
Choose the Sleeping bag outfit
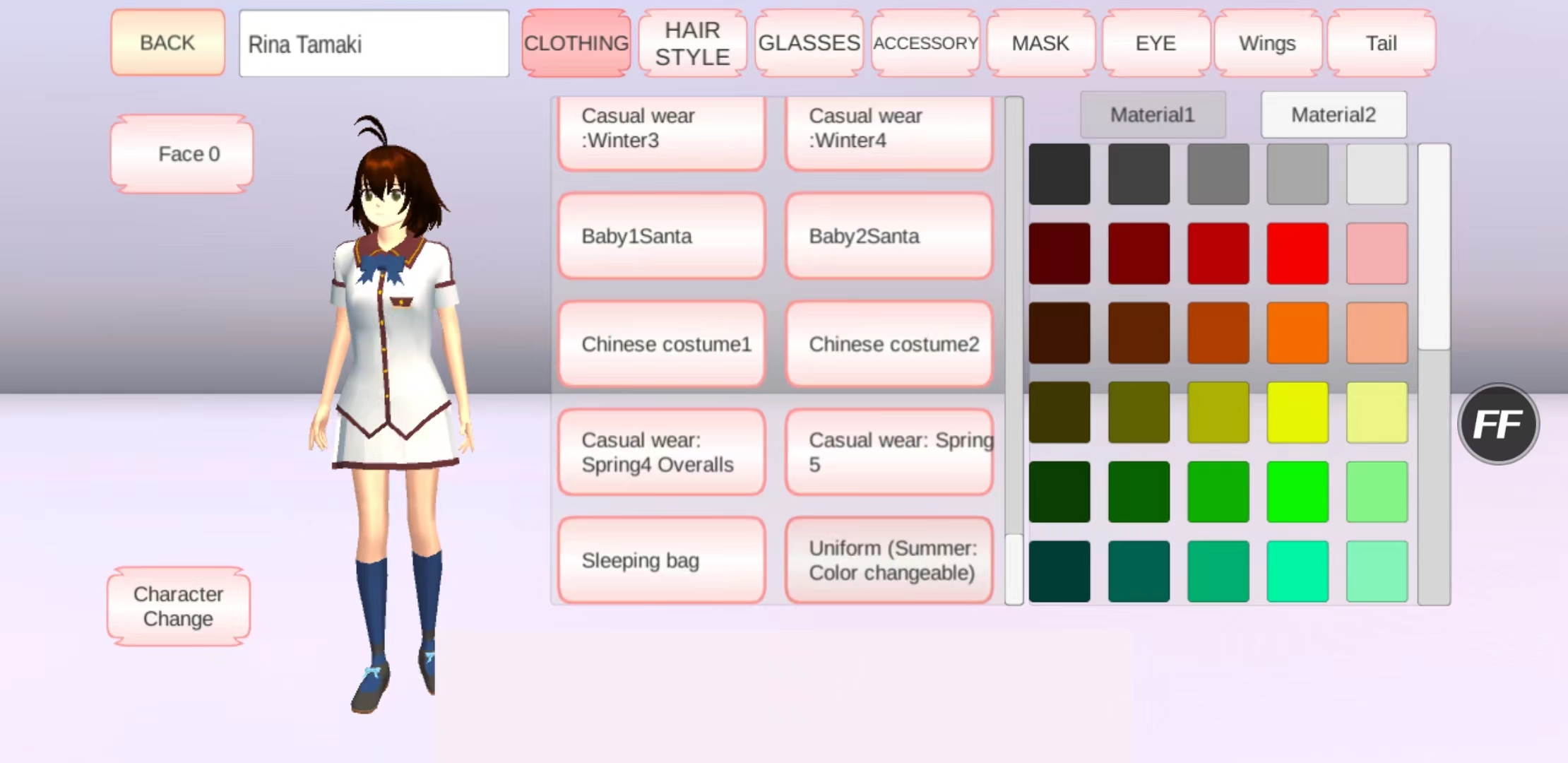click(661, 560)
